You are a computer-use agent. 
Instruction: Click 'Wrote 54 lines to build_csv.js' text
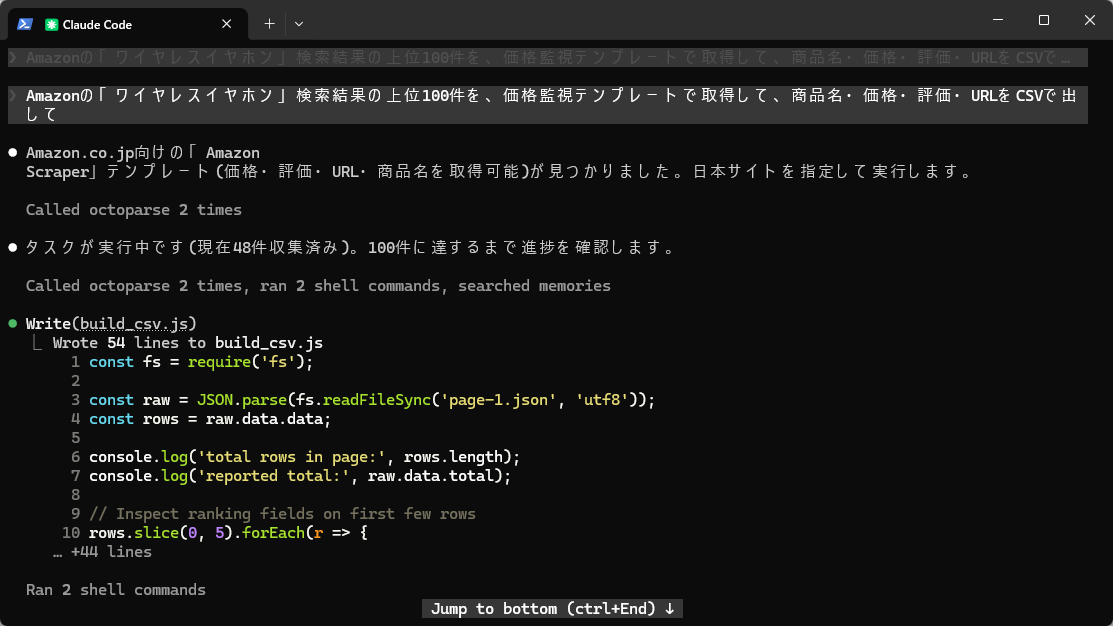pyautogui.click(x=187, y=343)
